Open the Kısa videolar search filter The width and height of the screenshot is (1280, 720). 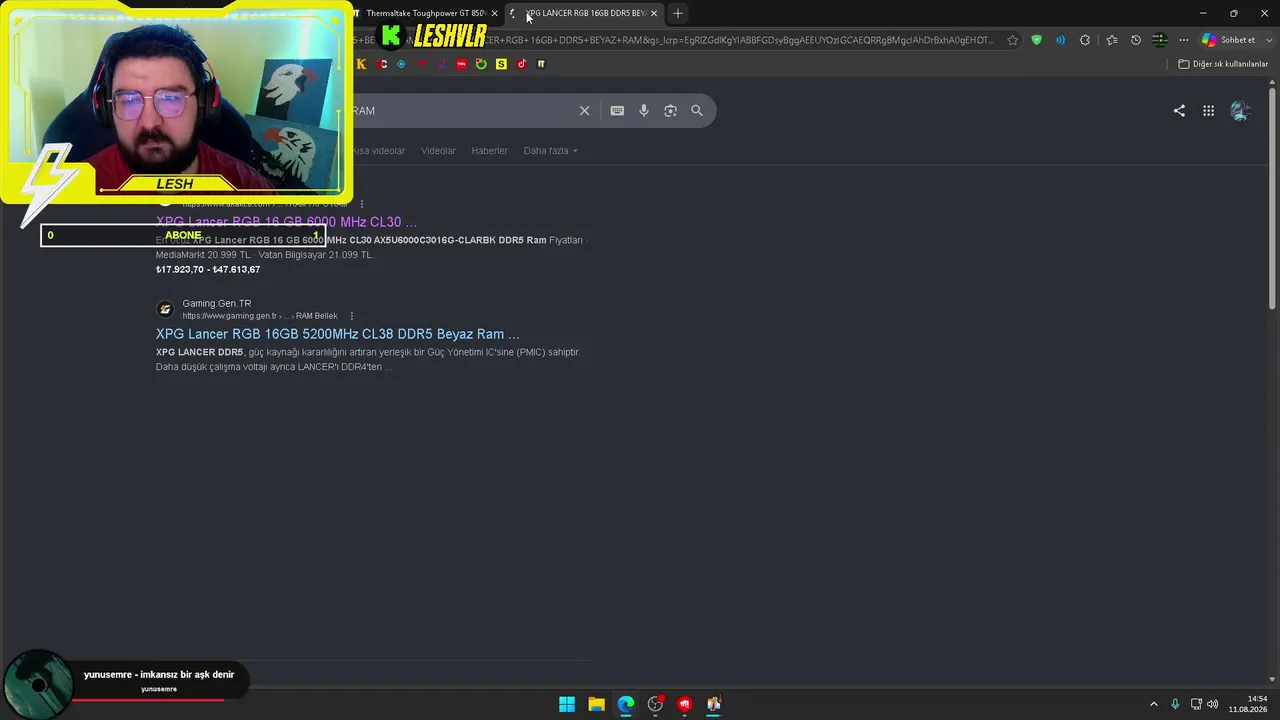pos(377,151)
